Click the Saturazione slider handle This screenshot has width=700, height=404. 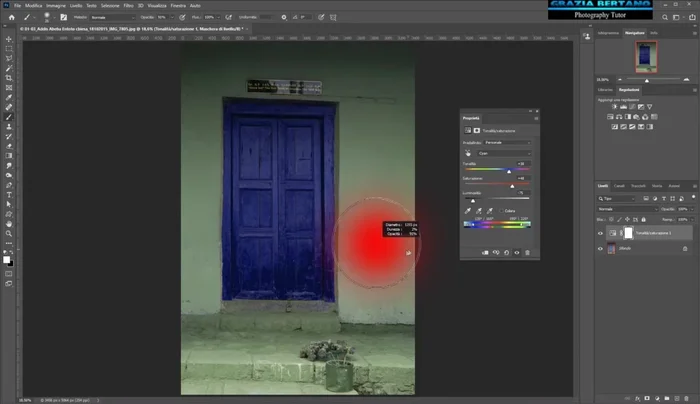[x=514, y=186]
